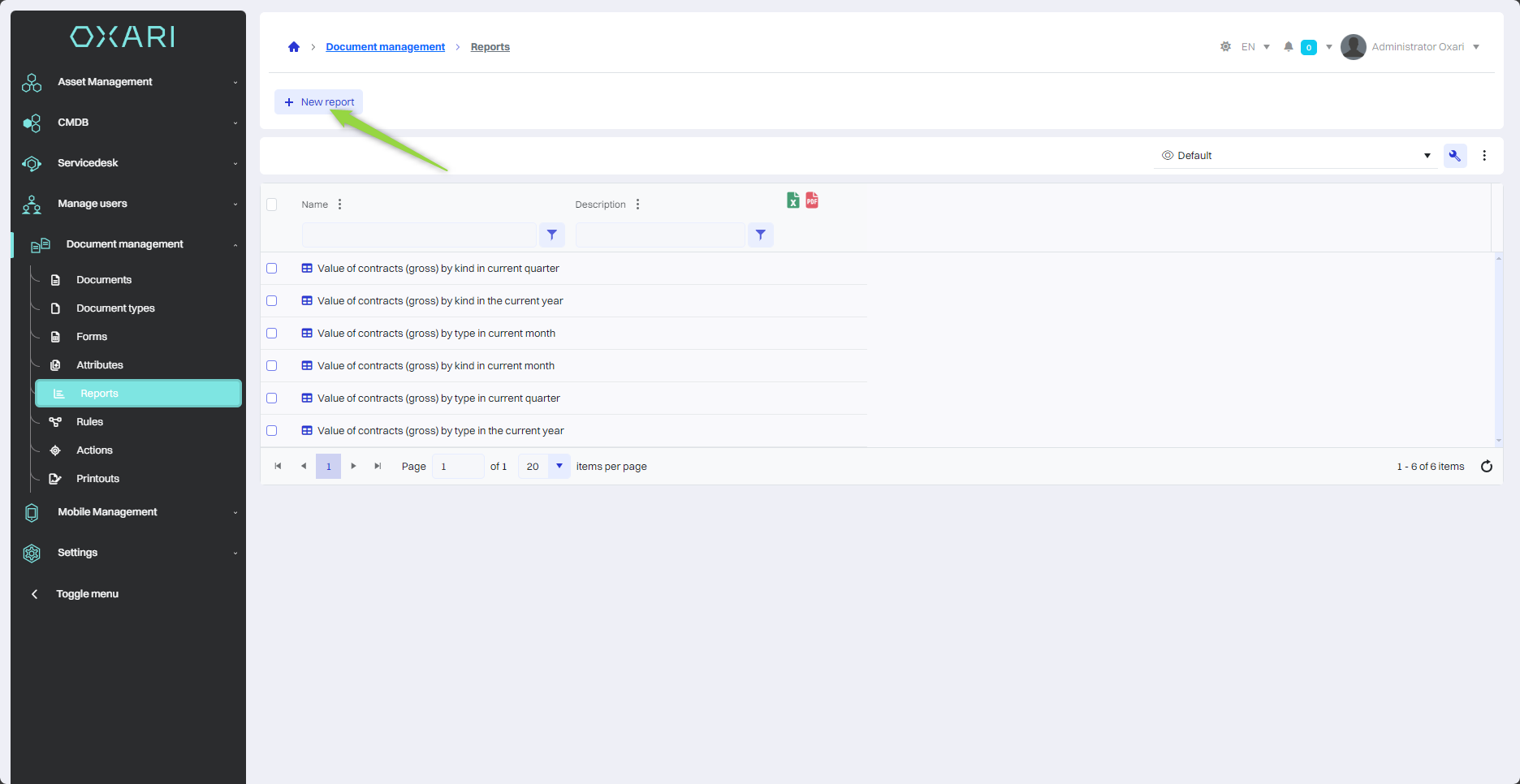Create a New report

[x=319, y=102]
